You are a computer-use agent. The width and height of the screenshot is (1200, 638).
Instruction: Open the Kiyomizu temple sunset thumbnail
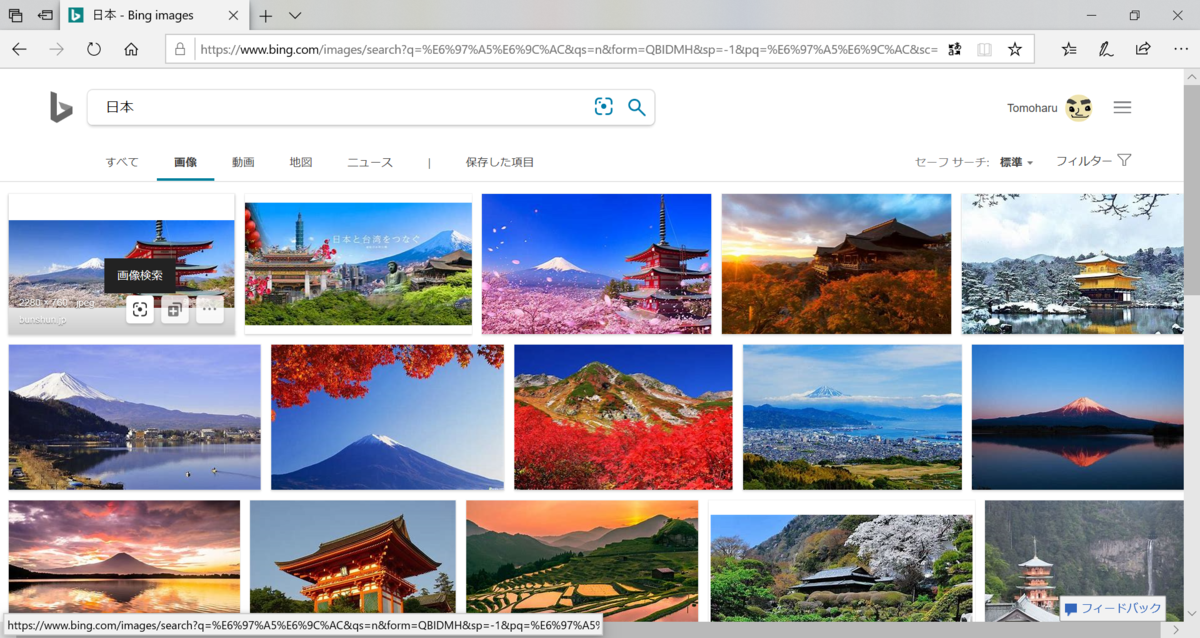pos(836,264)
